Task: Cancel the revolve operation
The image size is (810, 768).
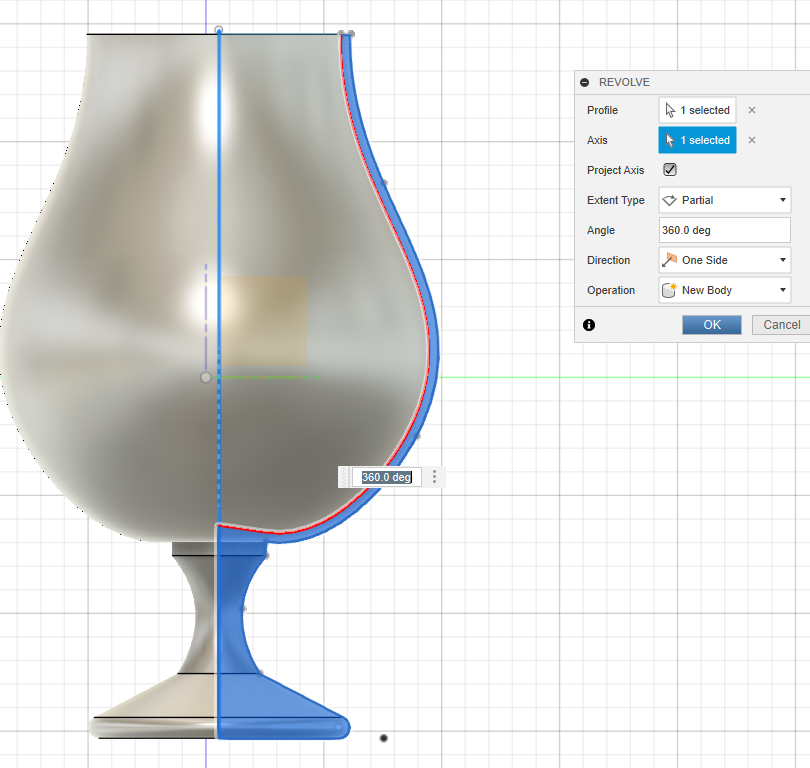Action: point(781,325)
